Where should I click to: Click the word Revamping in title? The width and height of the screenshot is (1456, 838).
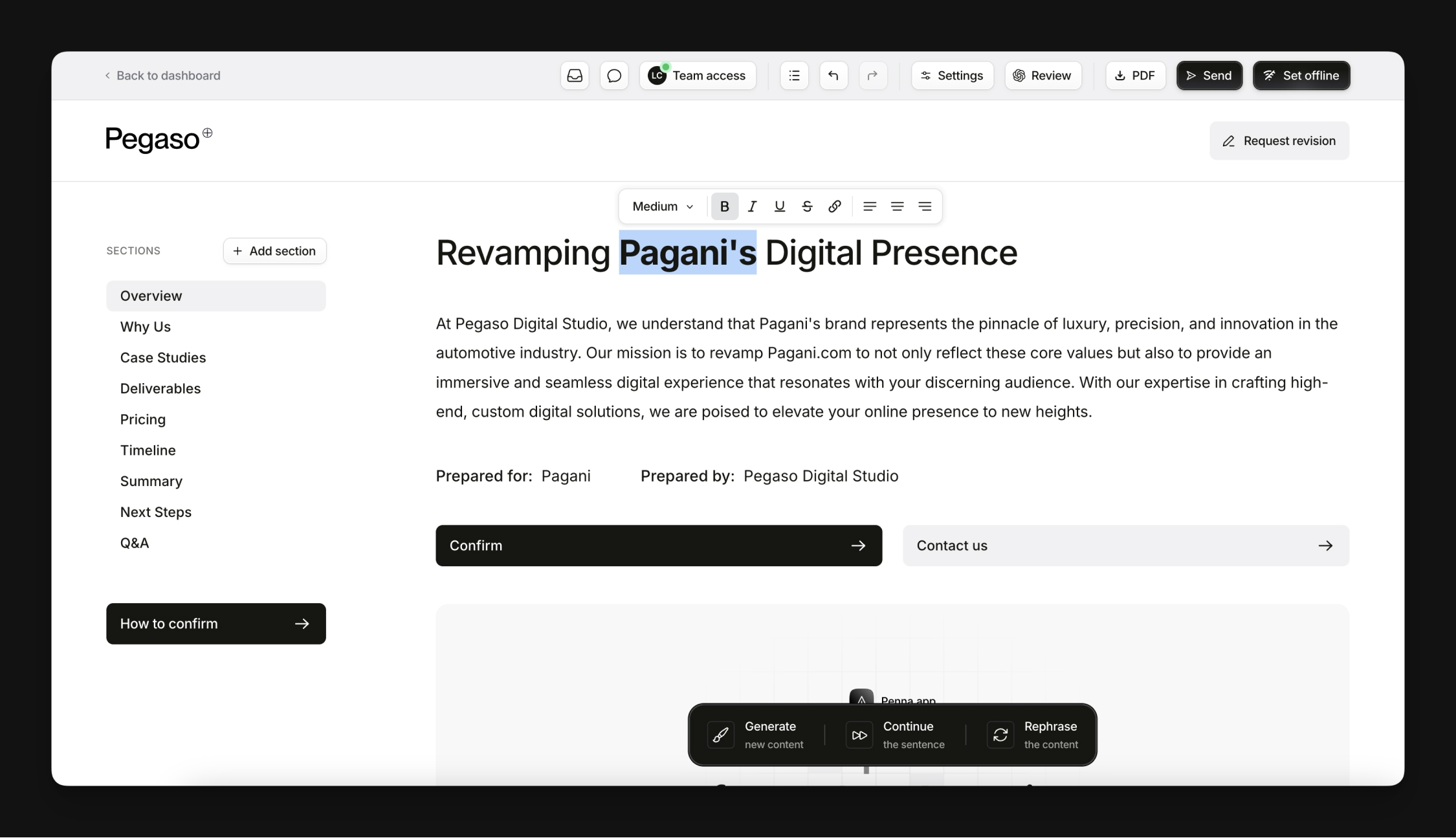pyautogui.click(x=523, y=252)
